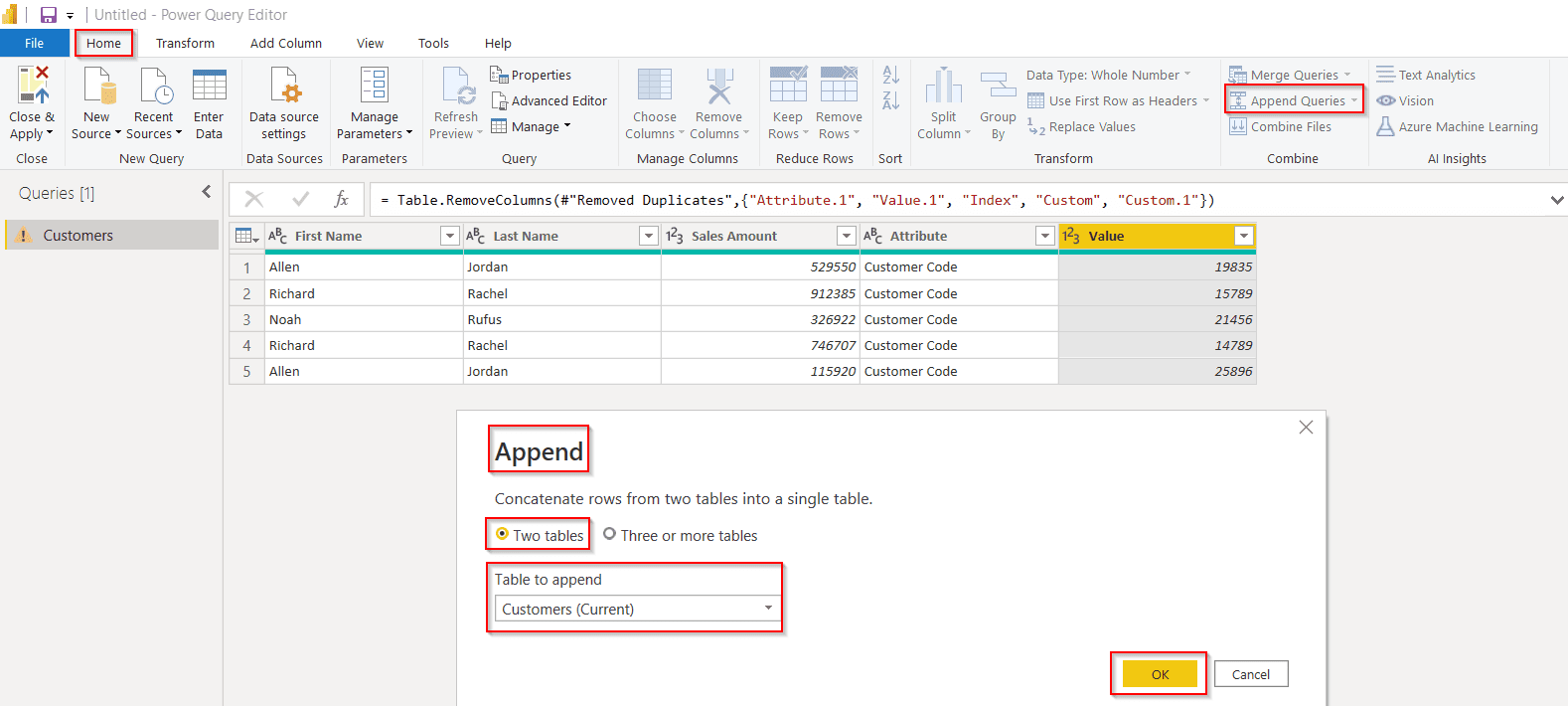Viewport: 1568px width, 706px height.
Task: Expand the formula bar chevron
Action: click(1556, 200)
